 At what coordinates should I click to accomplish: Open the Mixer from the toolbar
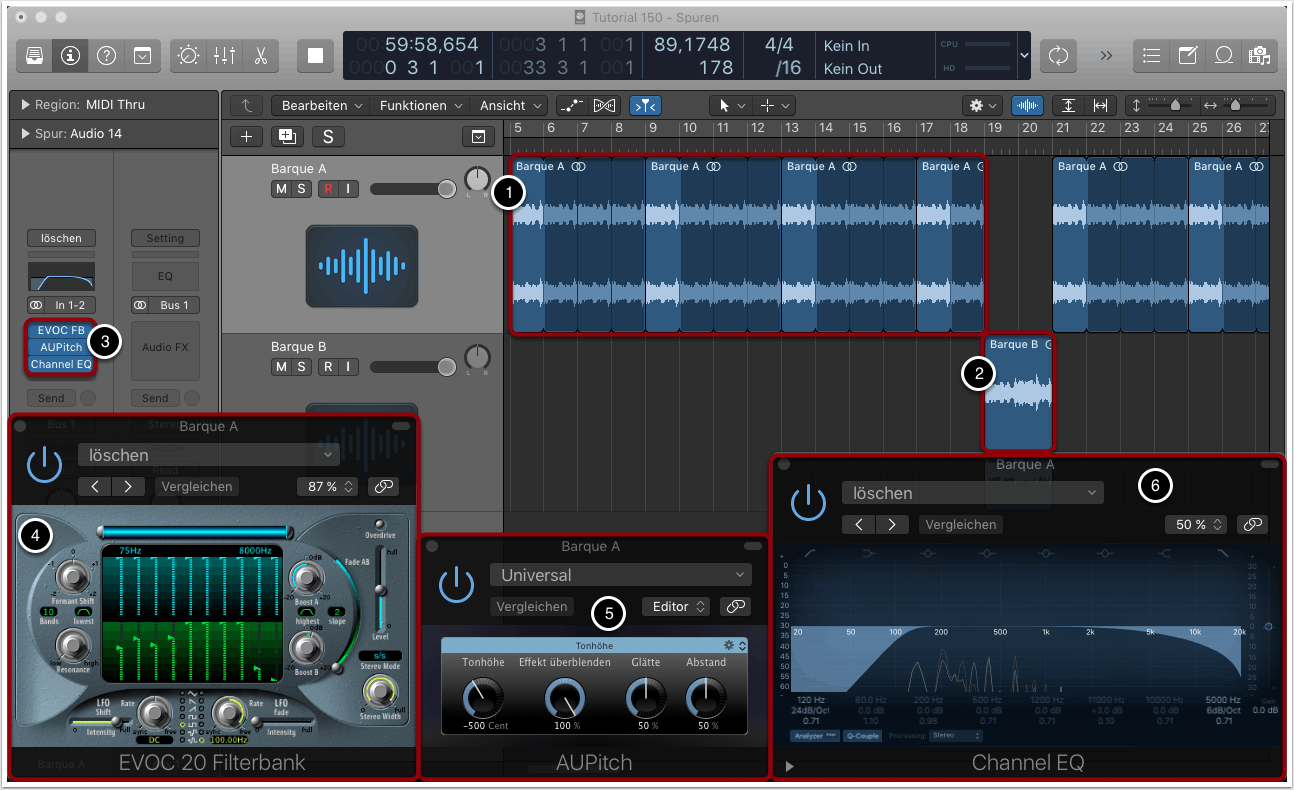coord(224,55)
